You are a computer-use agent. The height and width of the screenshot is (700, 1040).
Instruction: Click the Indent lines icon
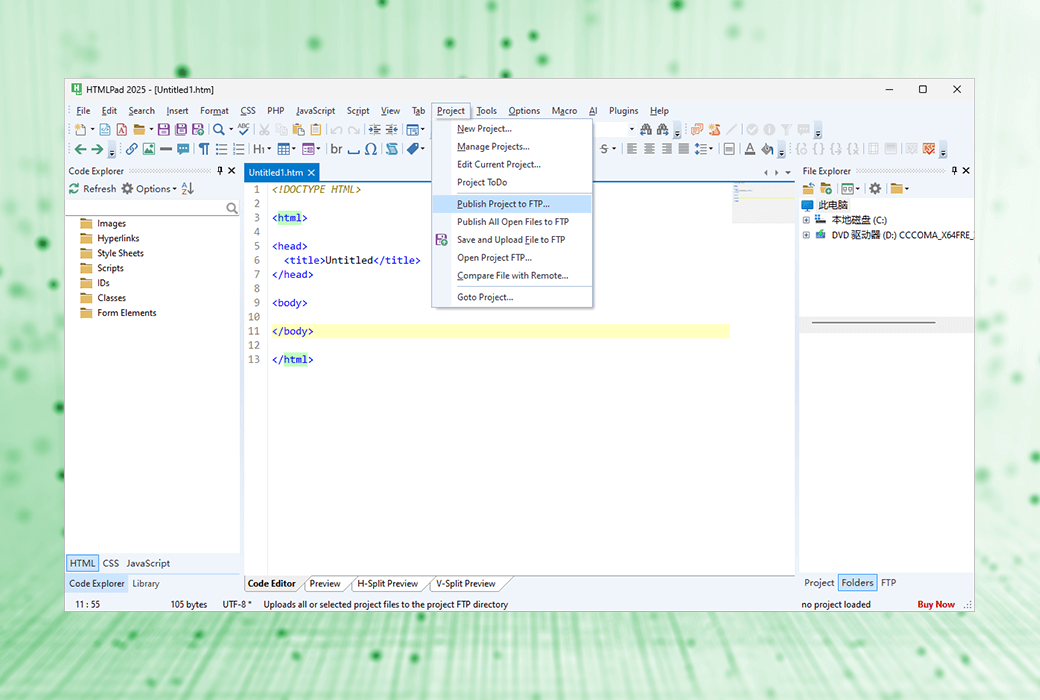[x=375, y=129]
